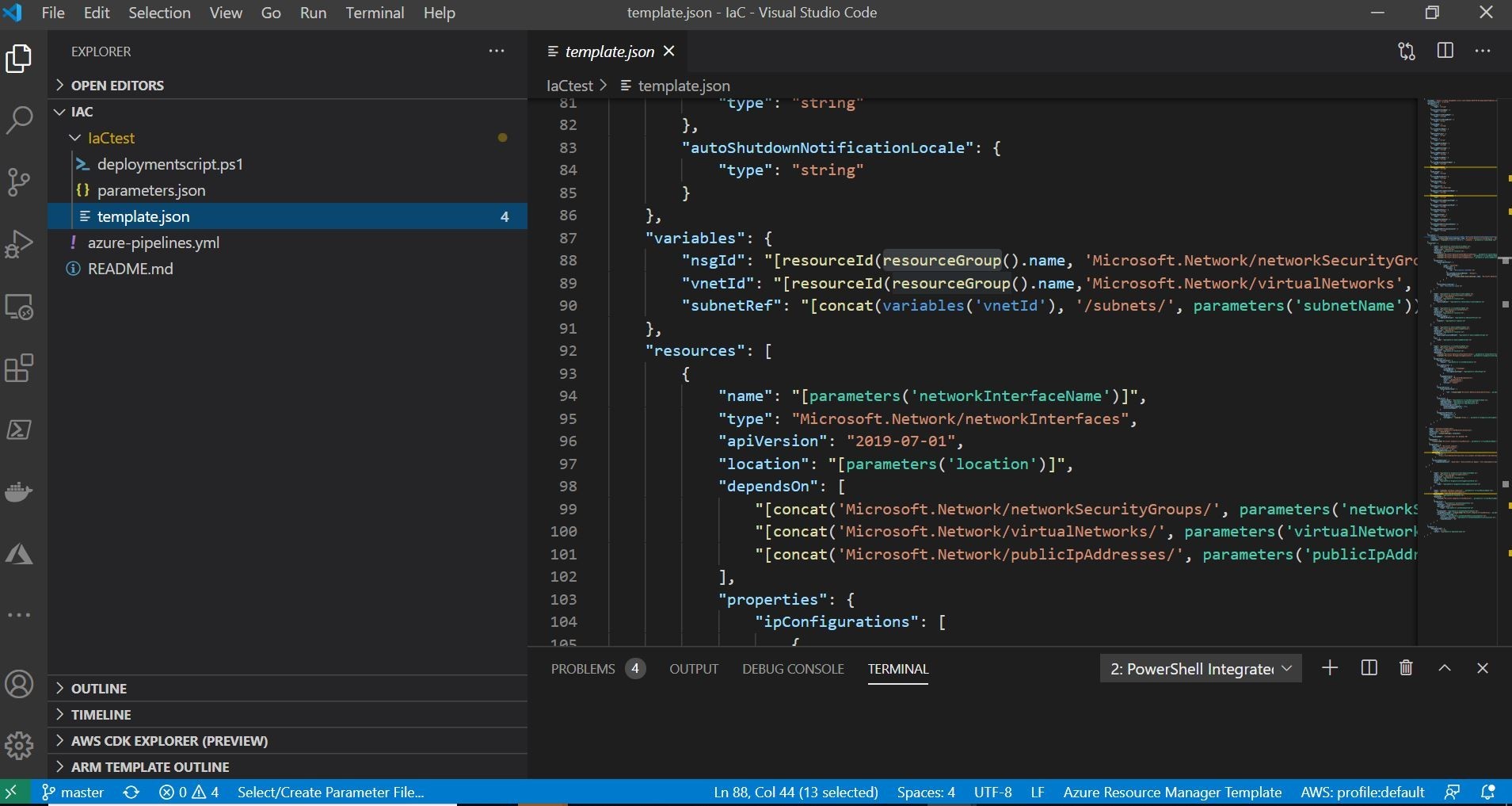Open the terminal selector dropdown
Screen dimensions: 1512x806
[x=1200, y=669]
